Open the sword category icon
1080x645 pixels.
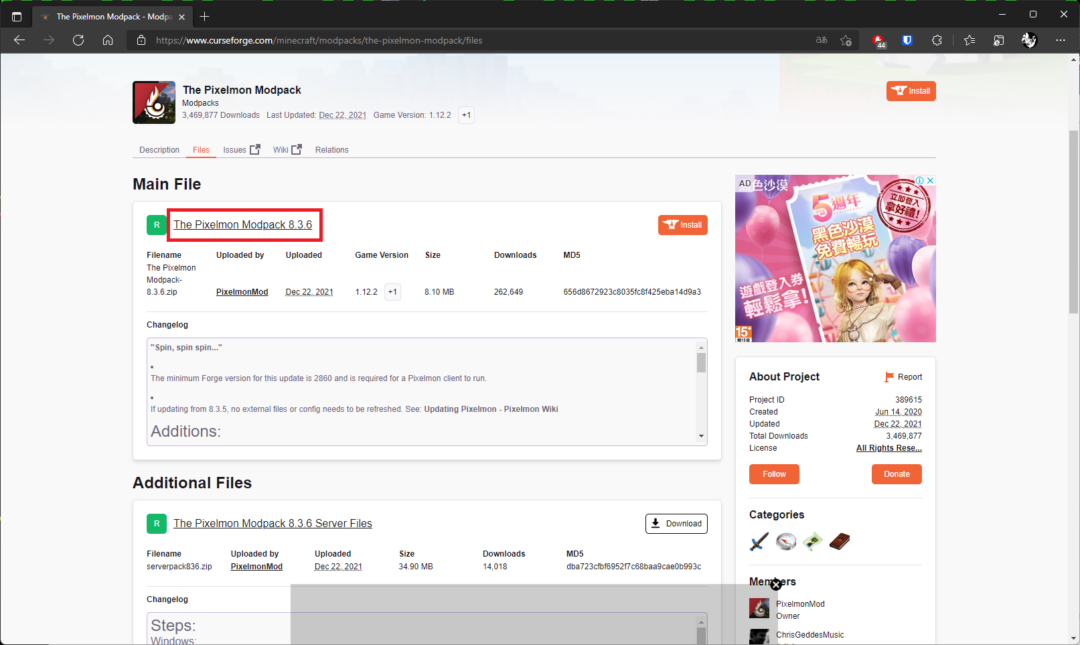(759, 542)
